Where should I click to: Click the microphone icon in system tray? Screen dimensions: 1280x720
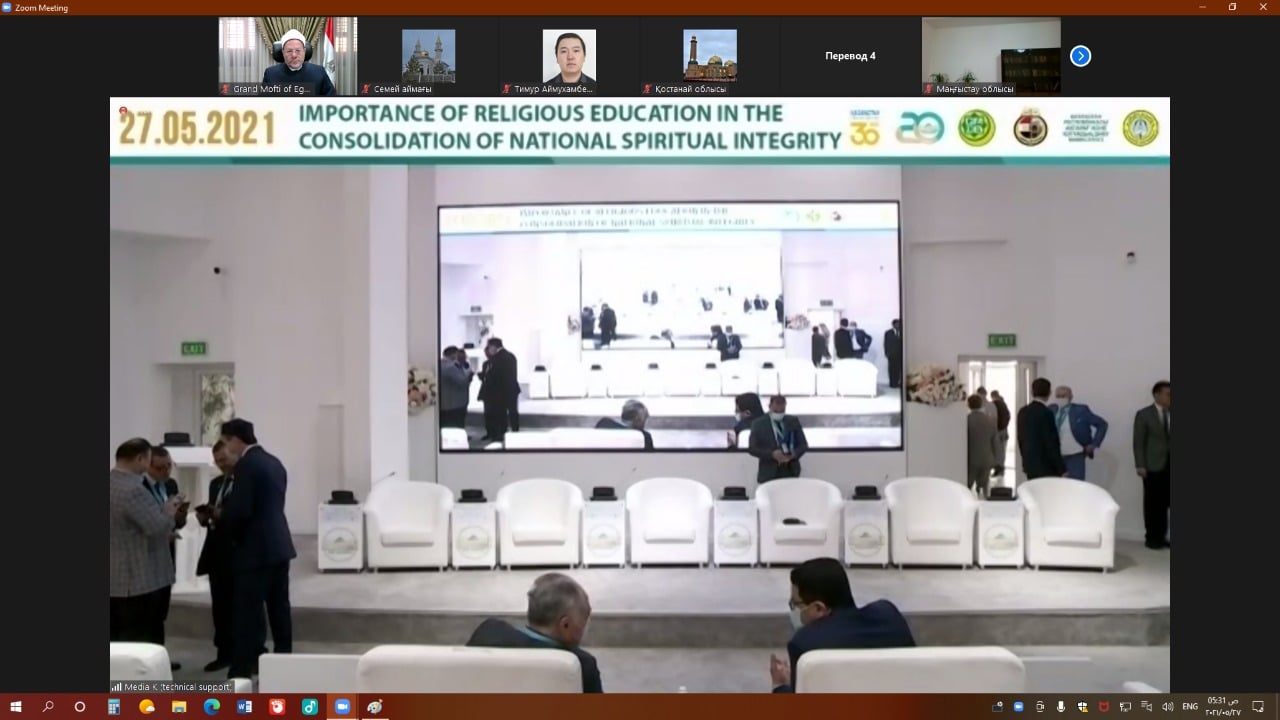pos(1061,707)
